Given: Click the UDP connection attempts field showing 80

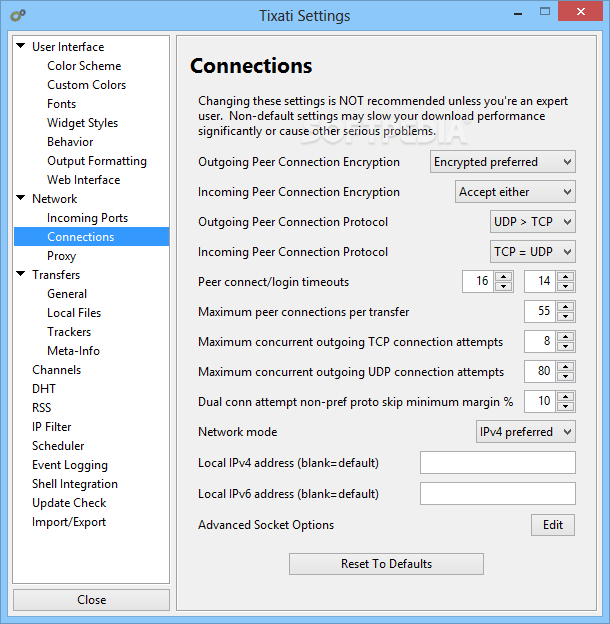Looking at the screenshot, I should [540, 372].
